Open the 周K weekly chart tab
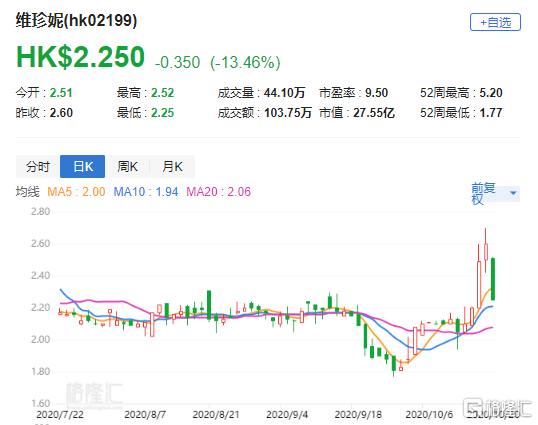This screenshot has height=425, width=538. (x=127, y=167)
